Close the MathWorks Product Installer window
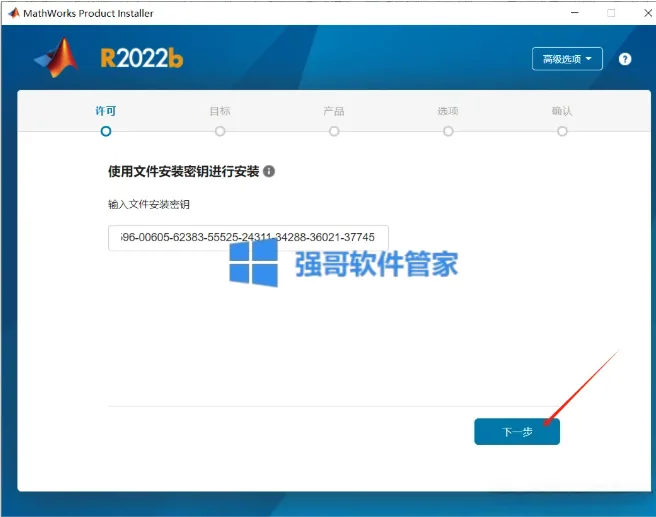The height and width of the screenshot is (517, 656). 648,13
